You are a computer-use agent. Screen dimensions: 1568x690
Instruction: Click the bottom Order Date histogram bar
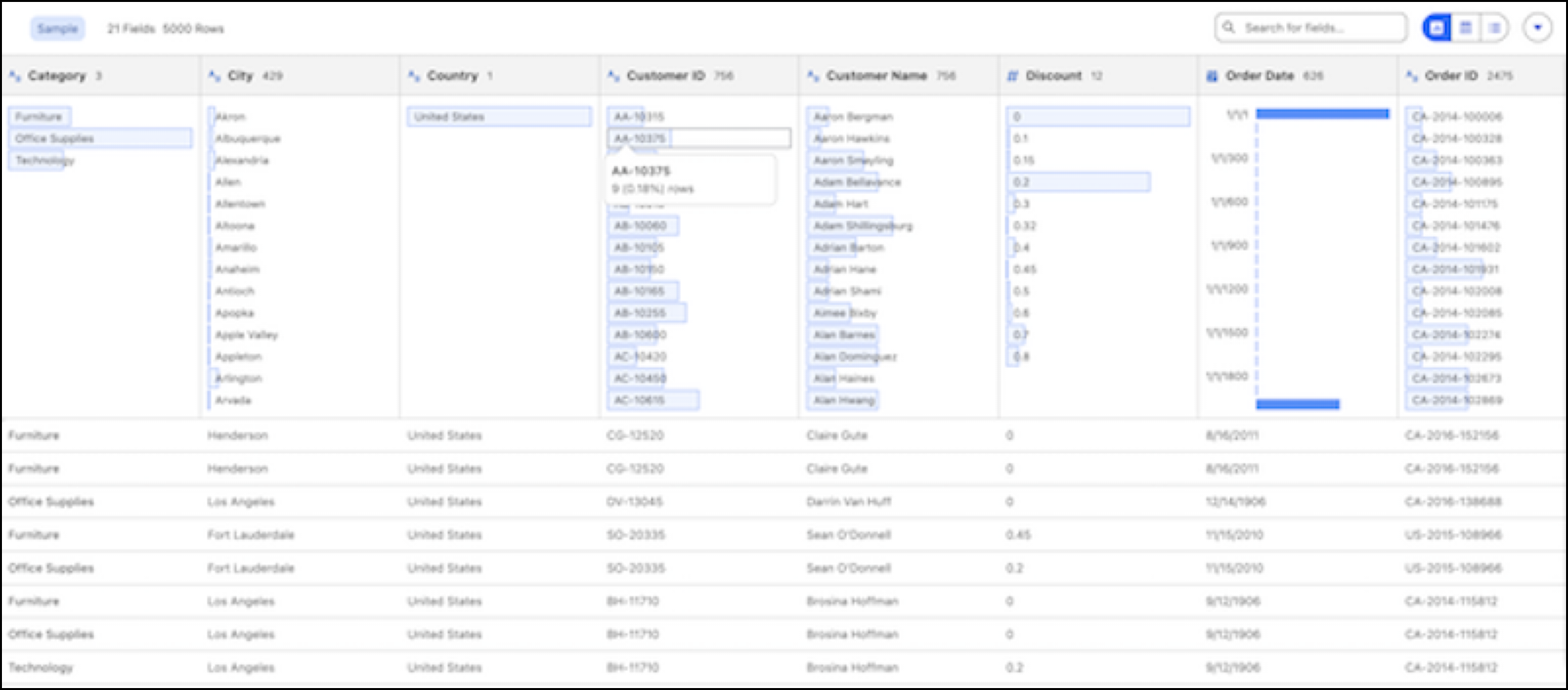1298,405
